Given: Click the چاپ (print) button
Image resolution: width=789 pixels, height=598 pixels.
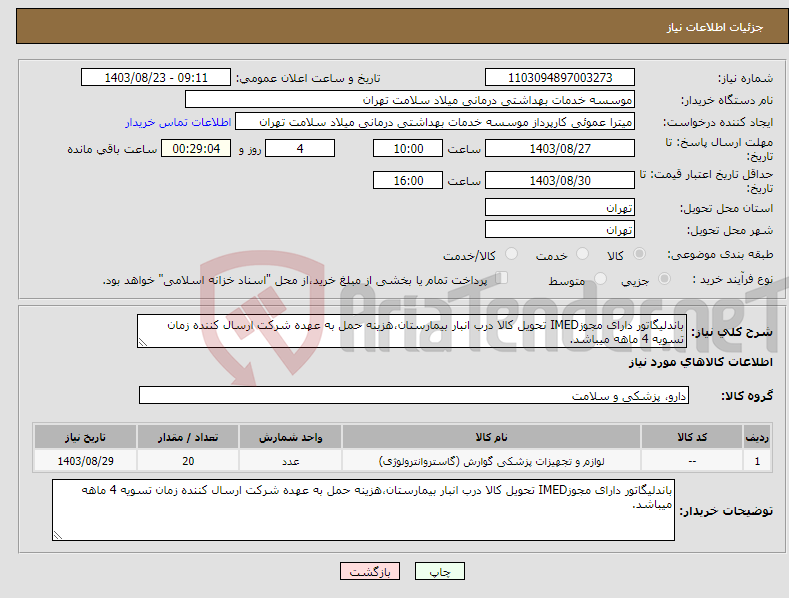Looking at the screenshot, I should tap(439, 572).
